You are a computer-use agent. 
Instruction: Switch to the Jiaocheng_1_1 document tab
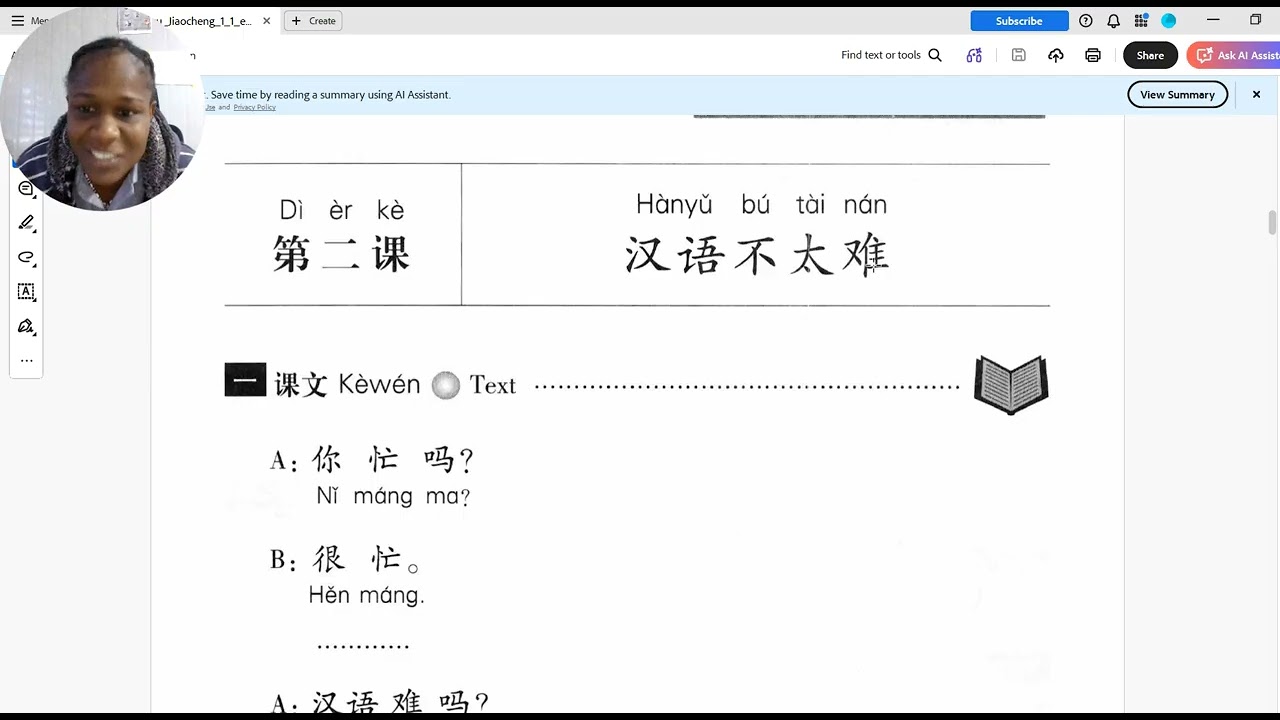205,20
